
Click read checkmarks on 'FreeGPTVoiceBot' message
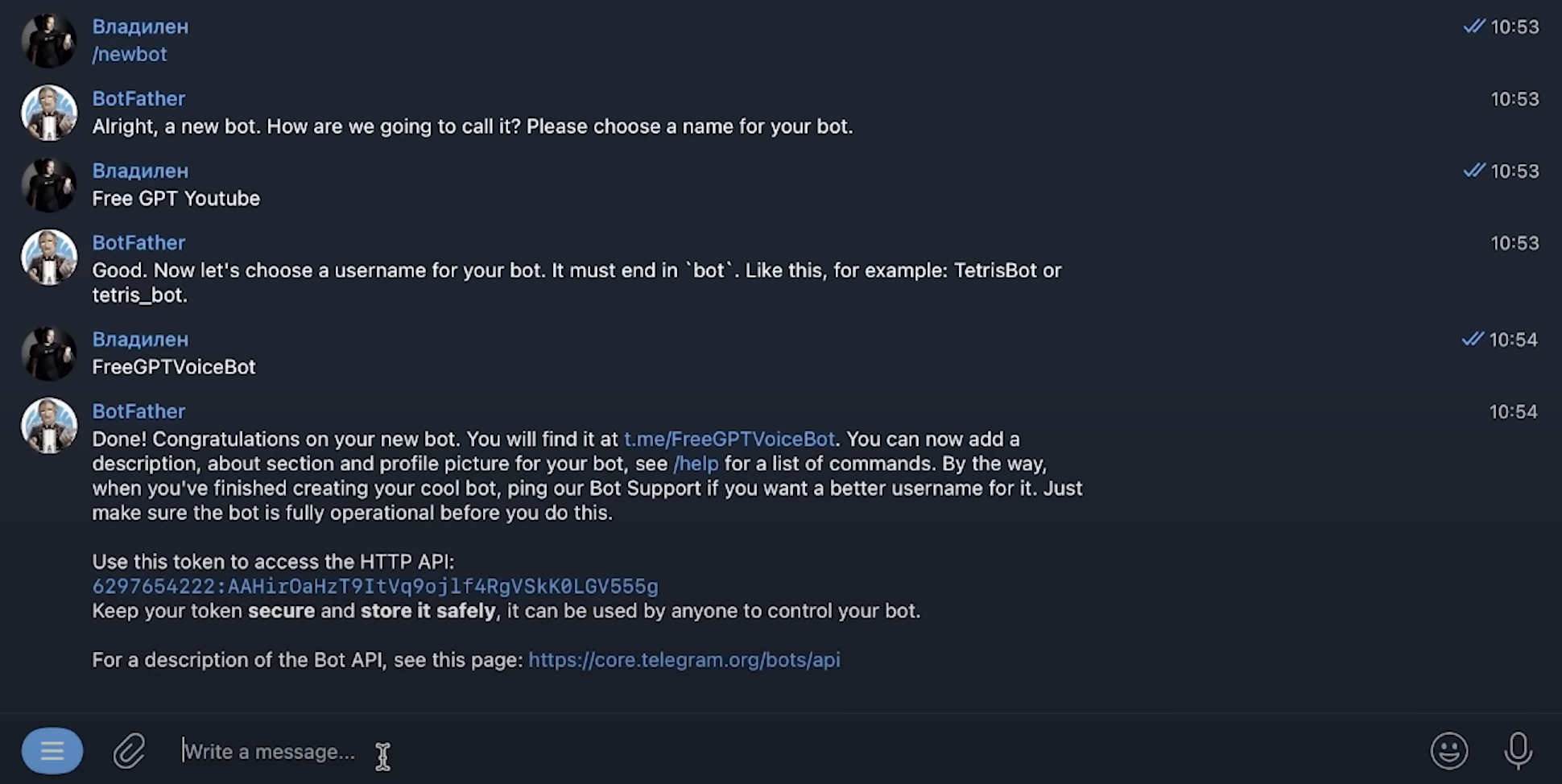click(x=1472, y=340)
